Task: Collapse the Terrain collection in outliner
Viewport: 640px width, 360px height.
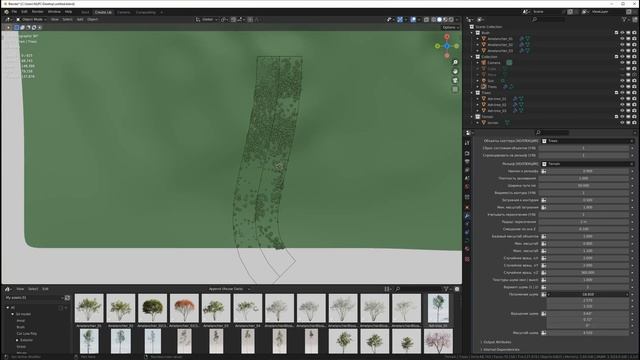Action: click(x=472, y=117)
